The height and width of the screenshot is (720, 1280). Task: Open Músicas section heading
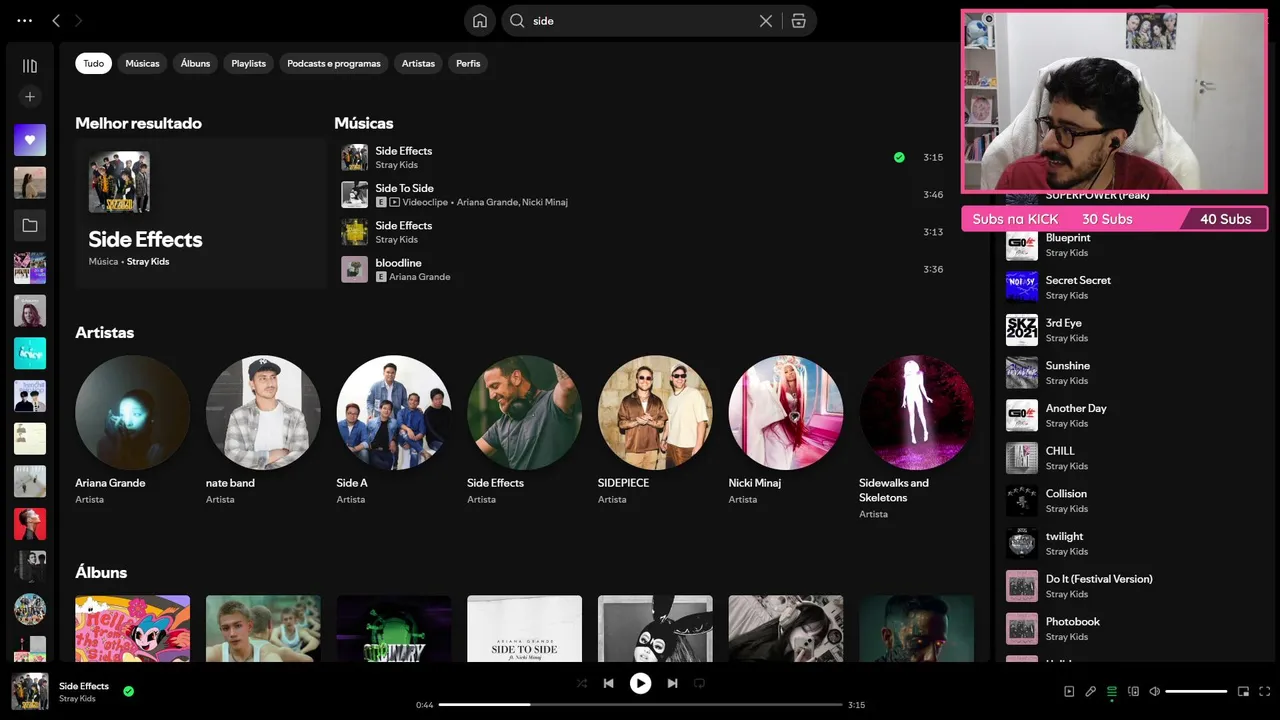coord(363,123)
